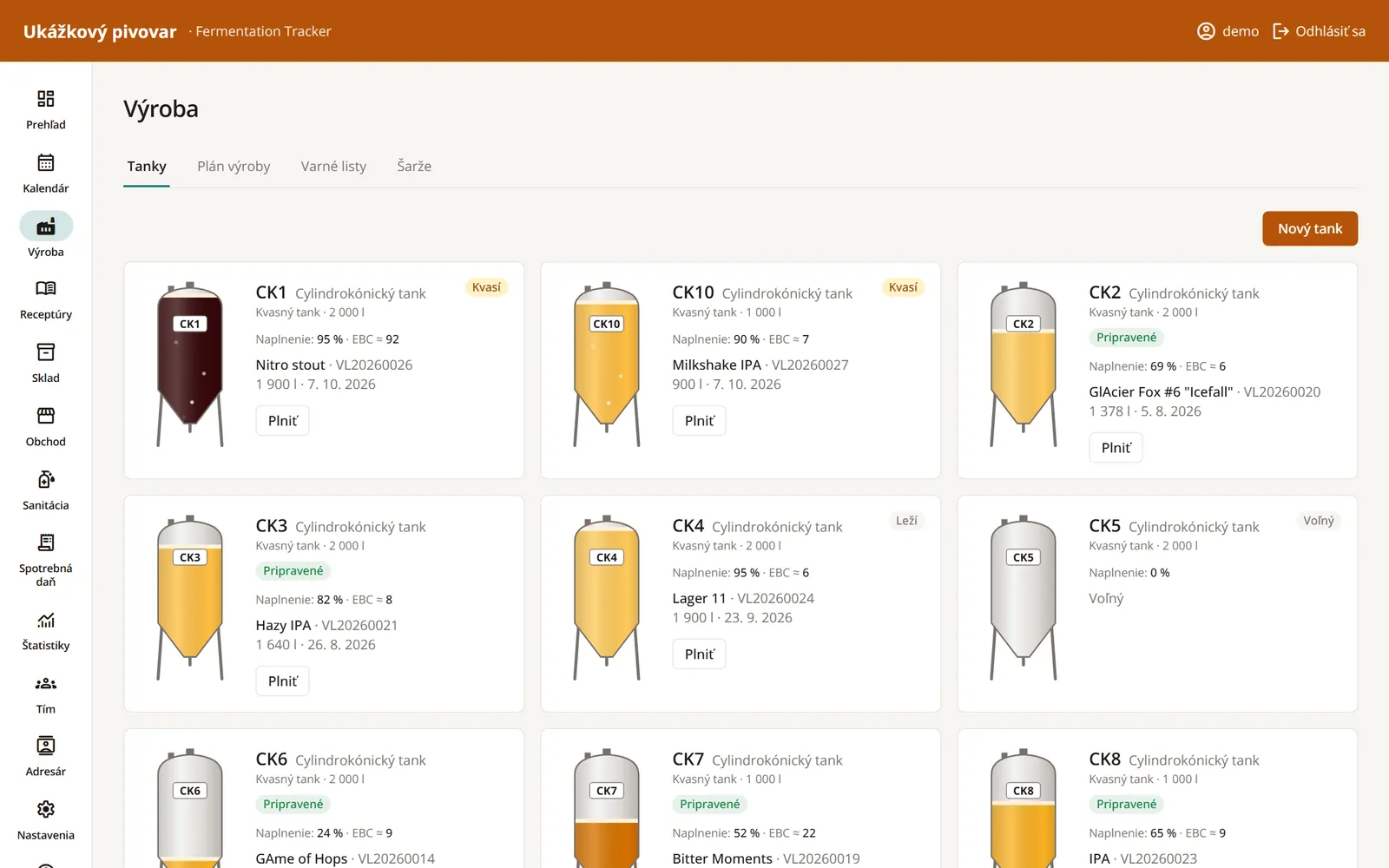The image size is (1389, 868).
Task: Open Nastavenia gear icon
Action: coord(46,809)
